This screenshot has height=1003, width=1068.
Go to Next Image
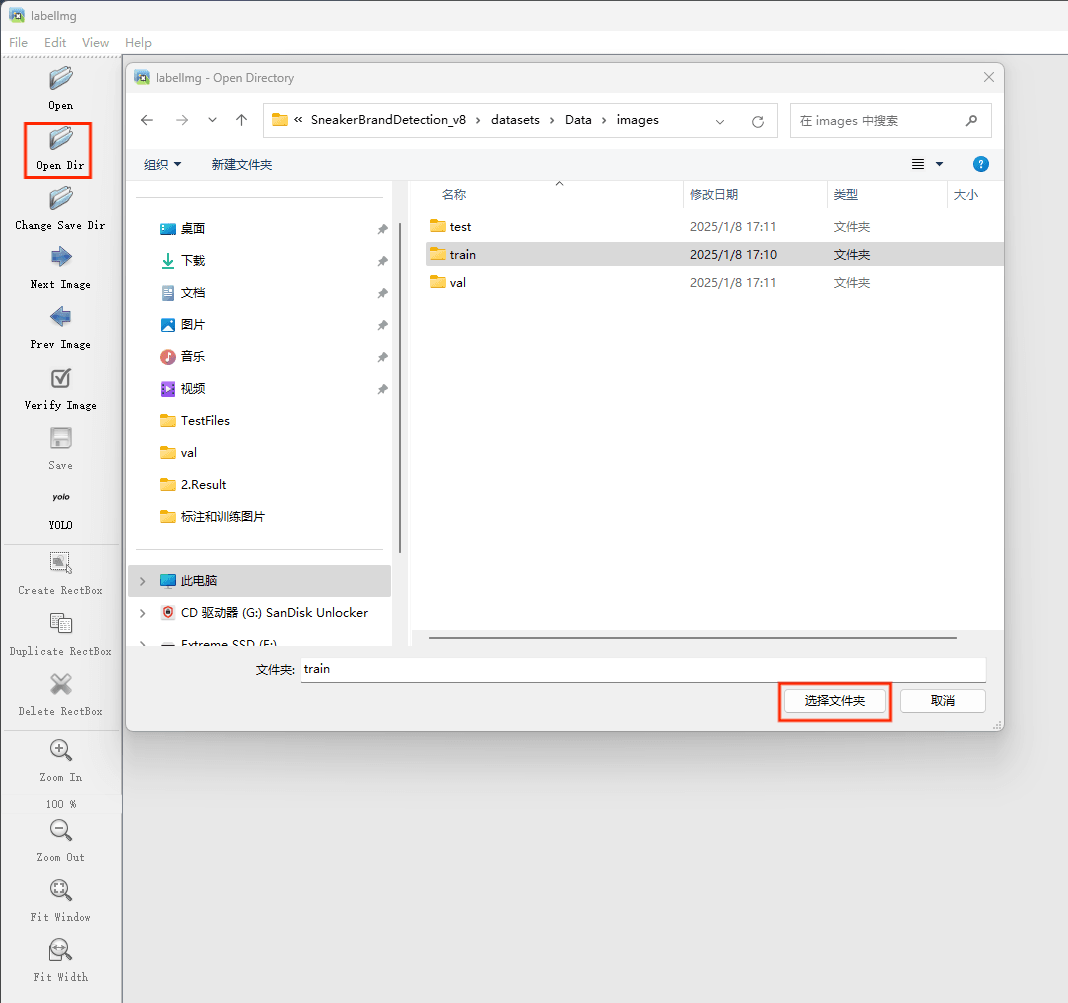click(x=60, y=258)
